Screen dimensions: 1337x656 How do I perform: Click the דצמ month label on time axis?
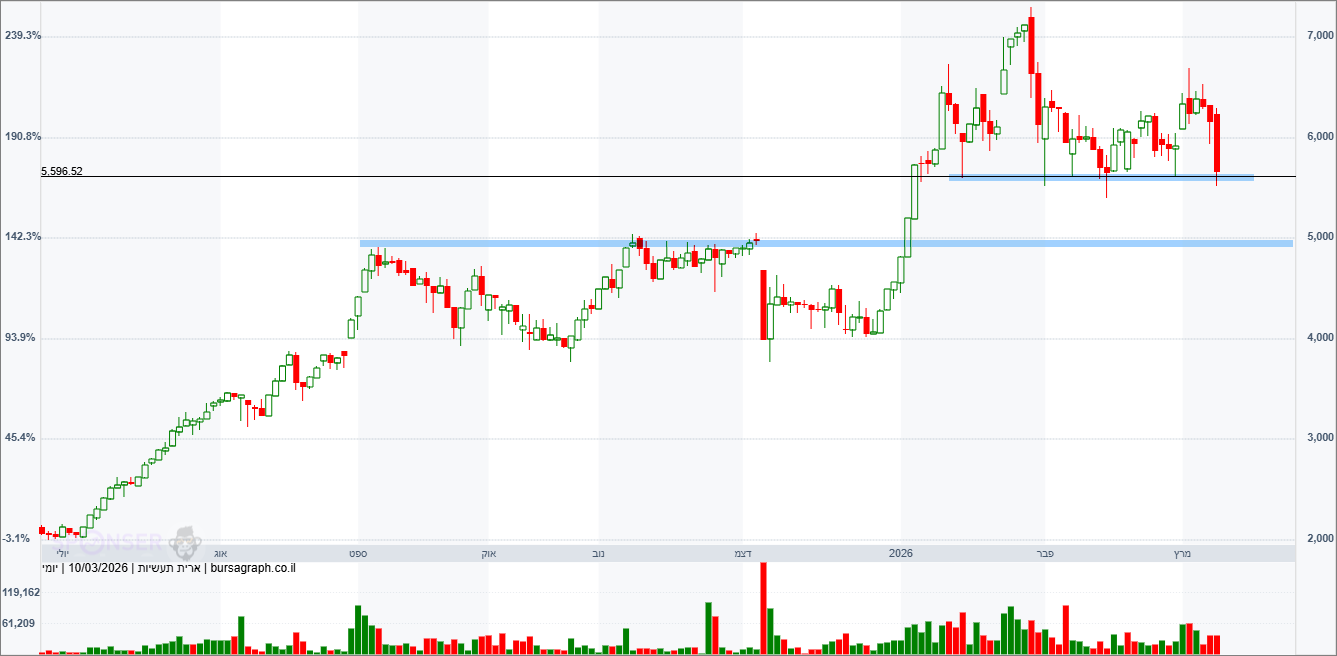point(743,553)
